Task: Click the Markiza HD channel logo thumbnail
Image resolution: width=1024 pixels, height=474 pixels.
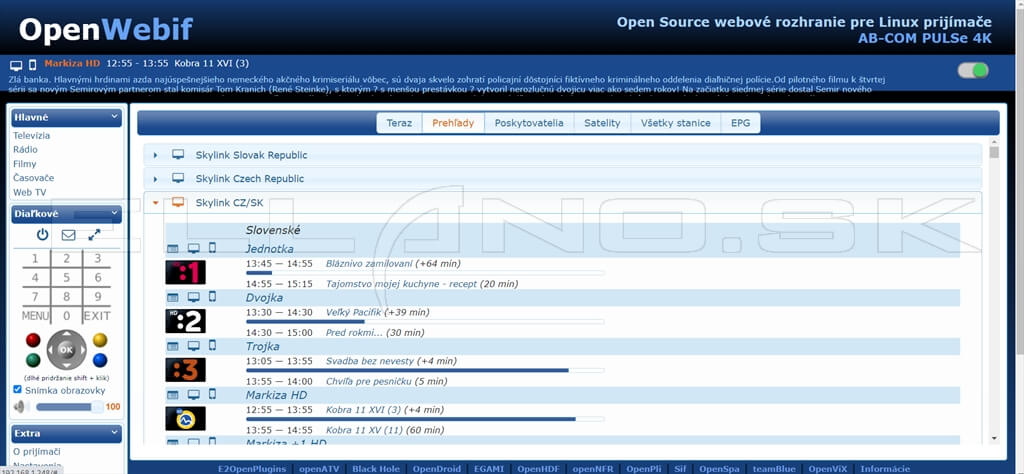Action: (x=185, y=419)
